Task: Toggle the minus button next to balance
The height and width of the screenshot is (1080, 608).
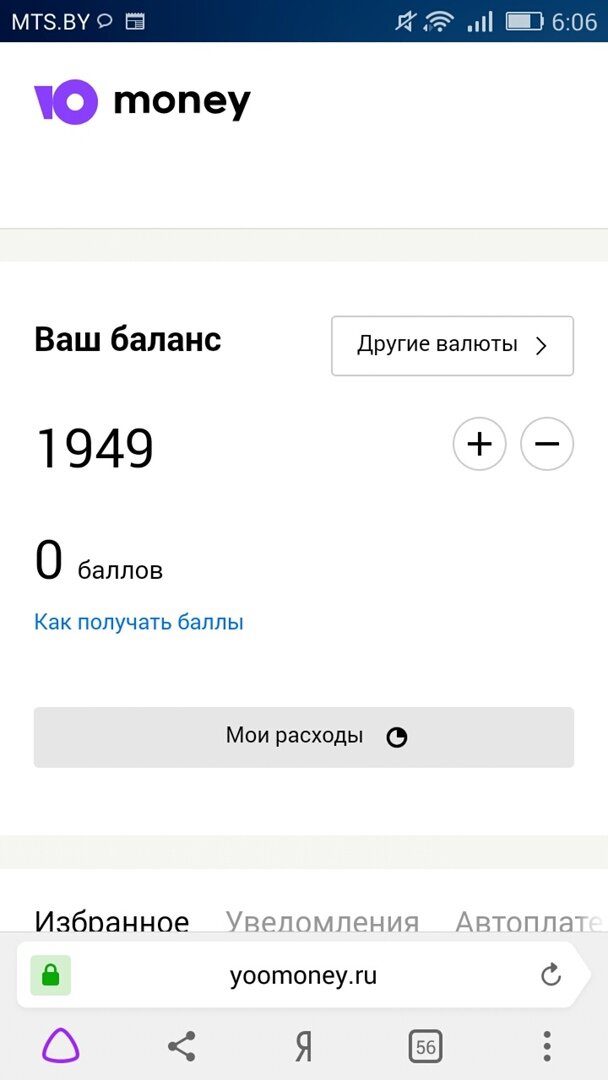Action: 547,444
